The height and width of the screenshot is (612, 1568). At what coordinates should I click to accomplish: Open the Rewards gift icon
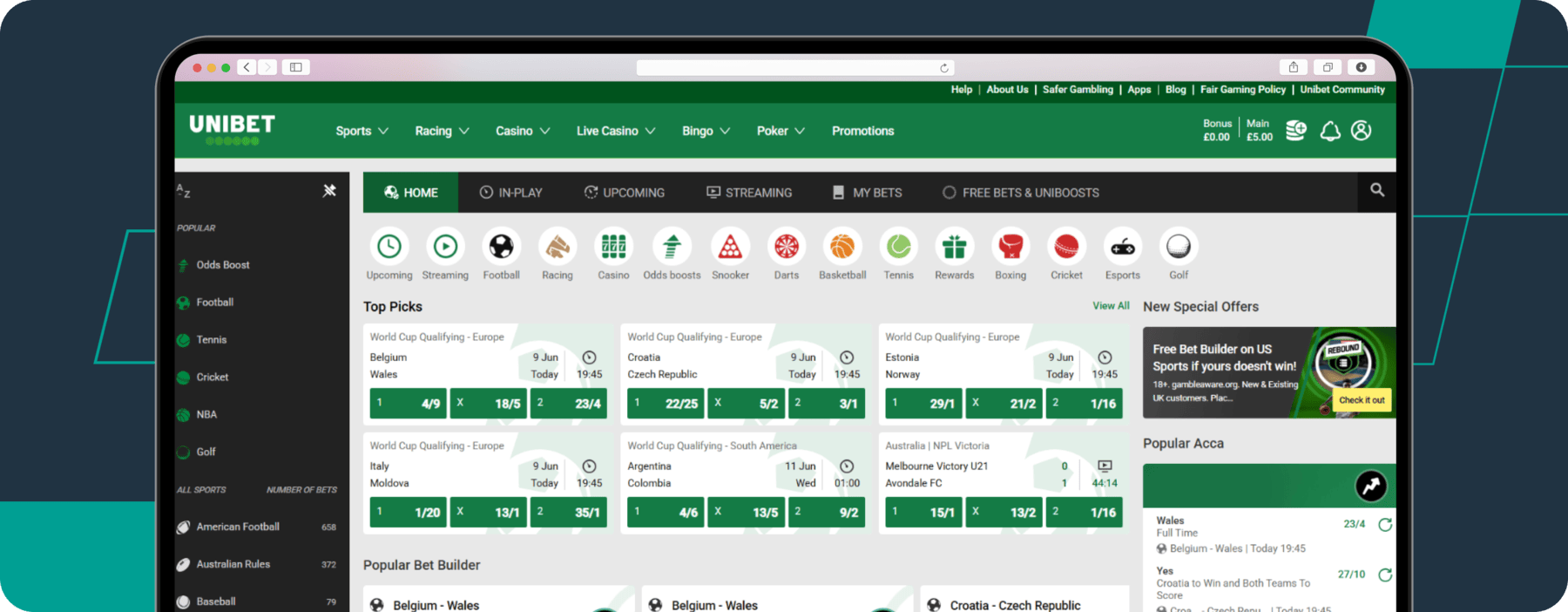point(955,247)
